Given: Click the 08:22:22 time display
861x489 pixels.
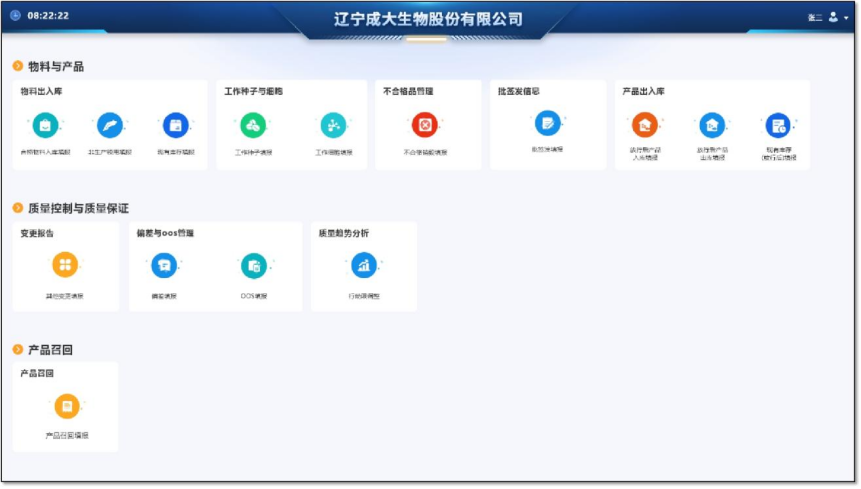Looking at the screenshot, I should pyautogui.click(x=48, y=15).
